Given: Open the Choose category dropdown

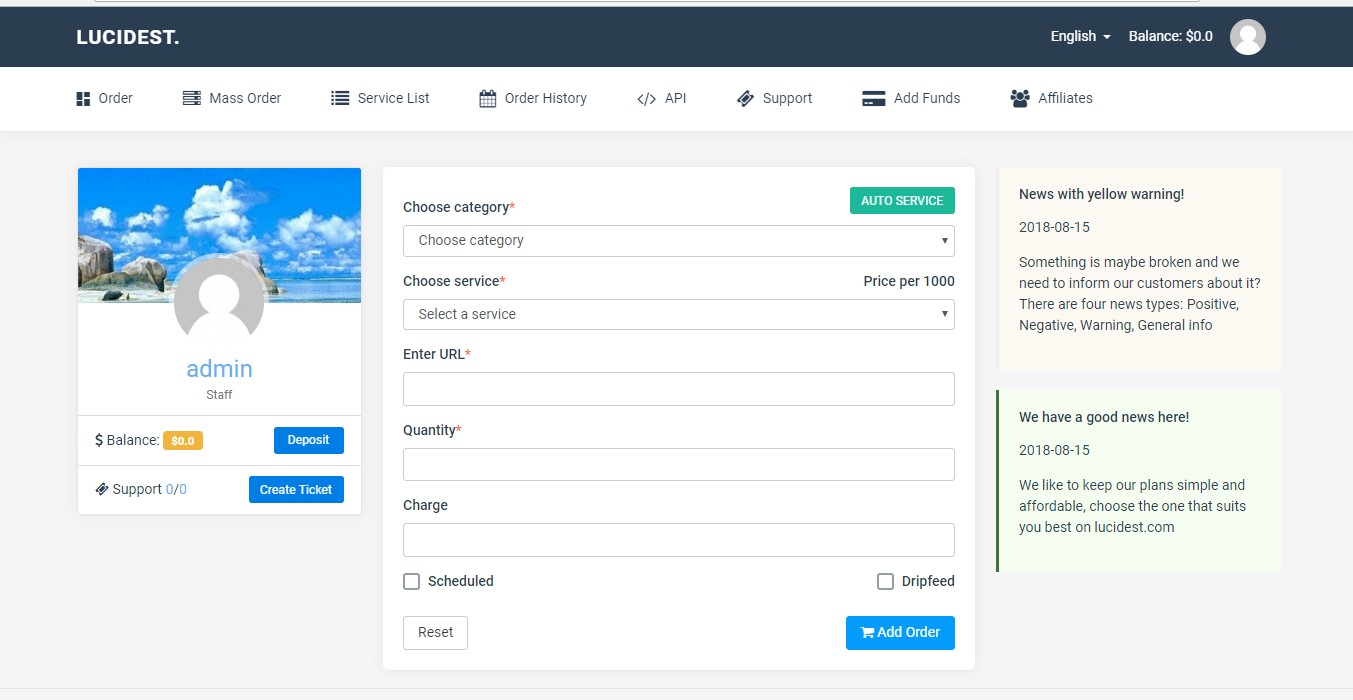Looking at the screenshot, I should click(678, 240).
